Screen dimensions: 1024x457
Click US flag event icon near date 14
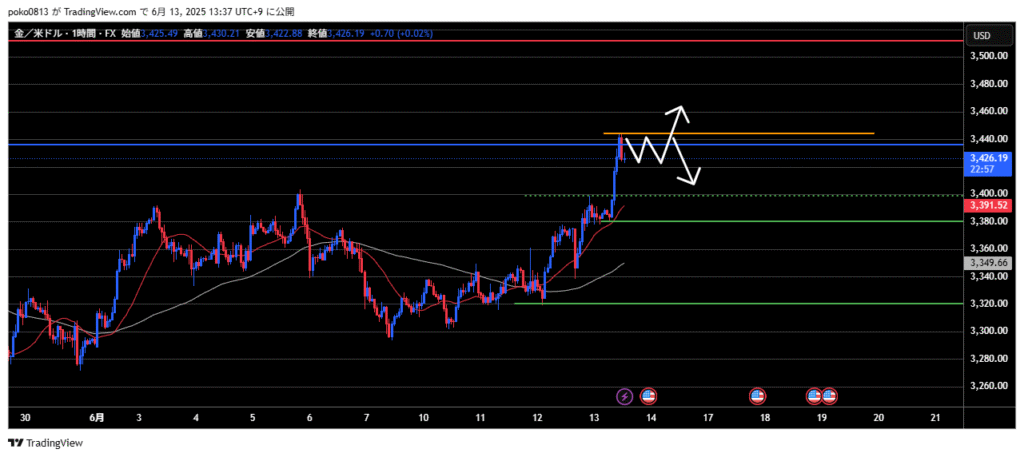point(647,397)
